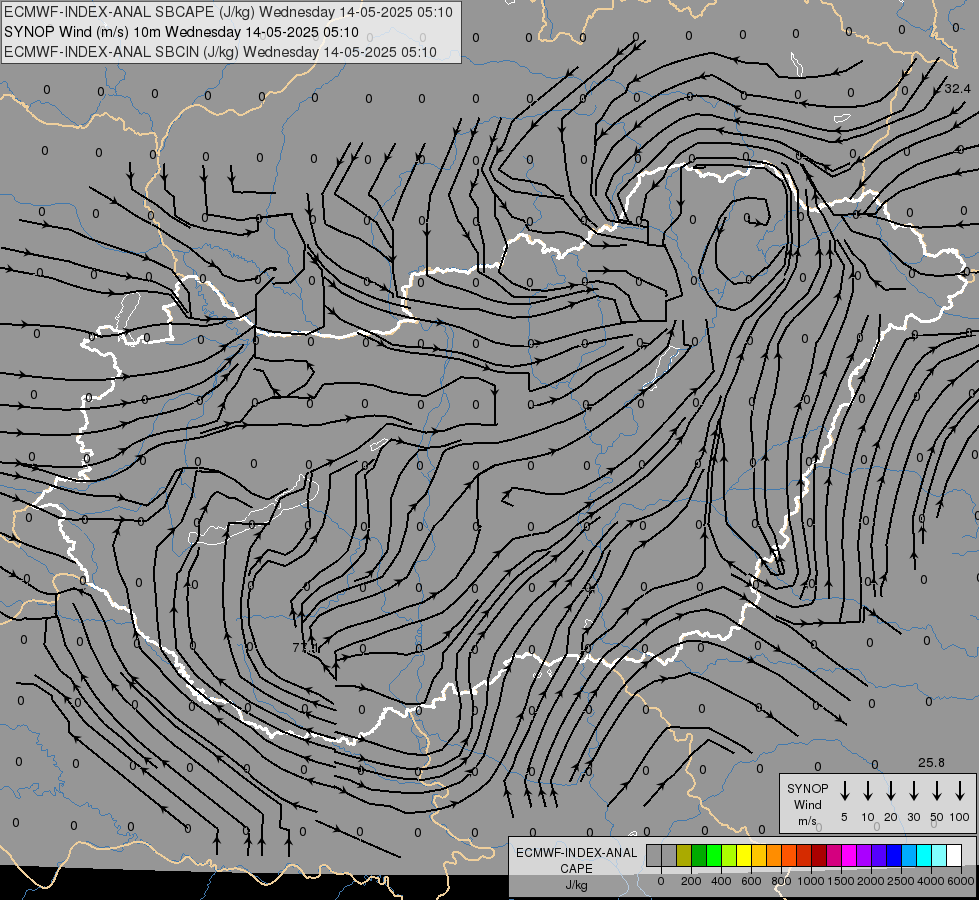Click the J/kg unit label in the legend
The image size is (979, 900).
pyautogui.click(x=576, y=885)
